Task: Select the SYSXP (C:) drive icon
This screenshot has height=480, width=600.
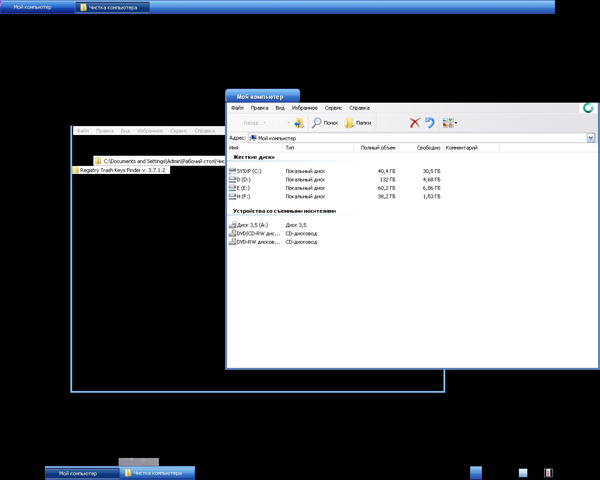Action: click(232, 171)
